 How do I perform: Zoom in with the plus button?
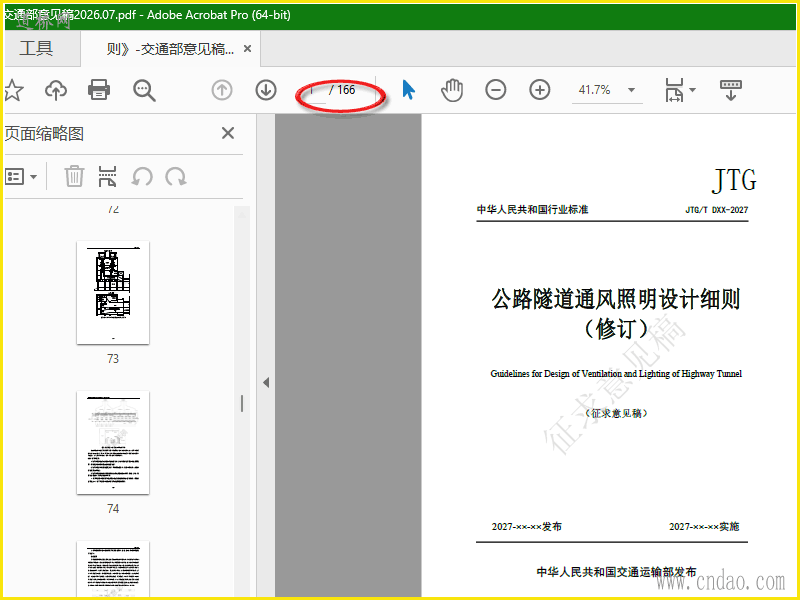[539, 90]
